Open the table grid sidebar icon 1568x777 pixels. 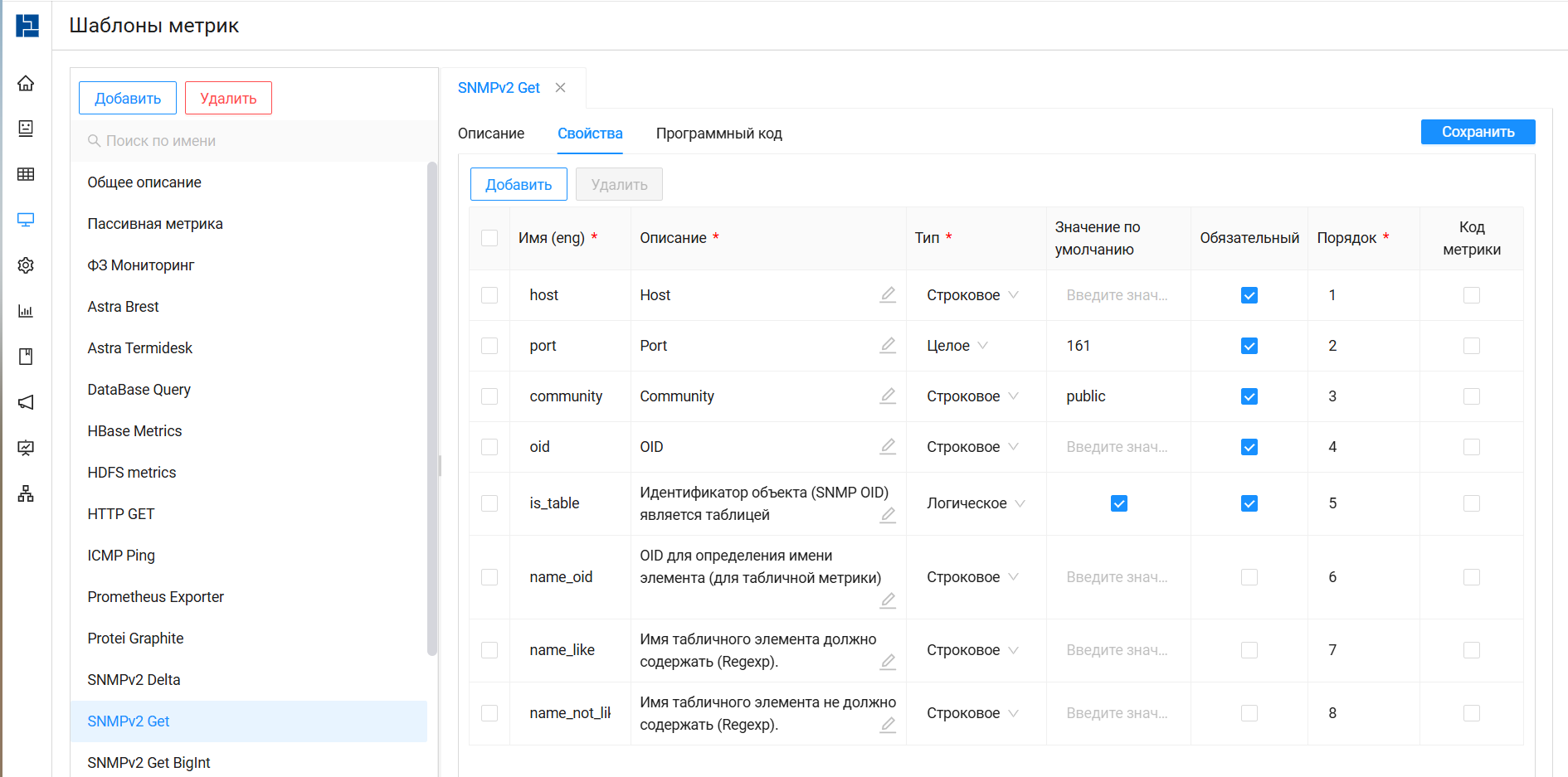26,174
